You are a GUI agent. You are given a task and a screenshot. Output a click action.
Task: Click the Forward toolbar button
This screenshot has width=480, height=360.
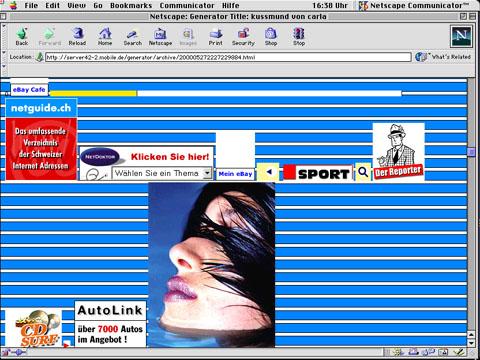50,36
